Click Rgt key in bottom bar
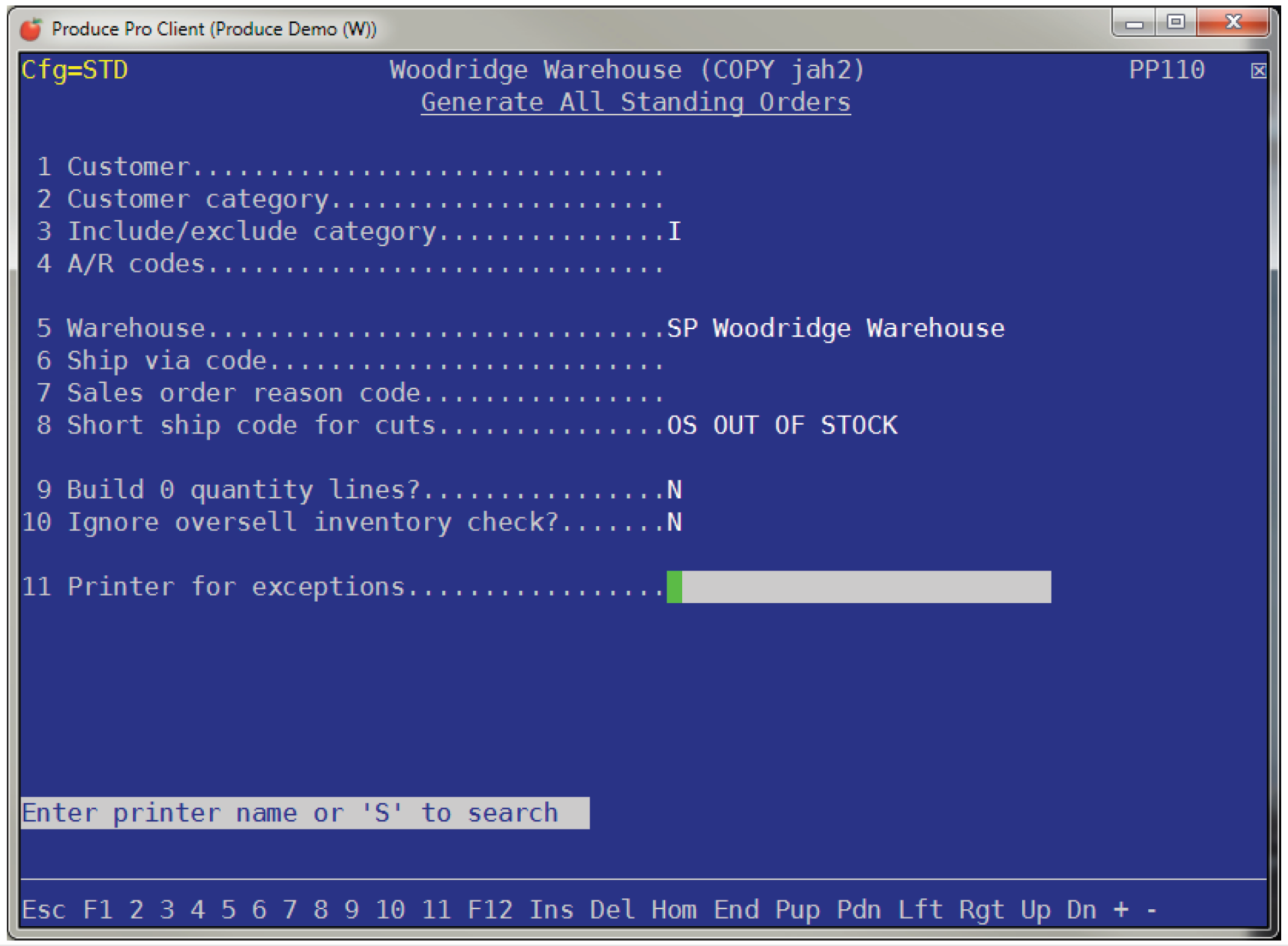This screenshot has width=1288, height=946. click(982, 910)
